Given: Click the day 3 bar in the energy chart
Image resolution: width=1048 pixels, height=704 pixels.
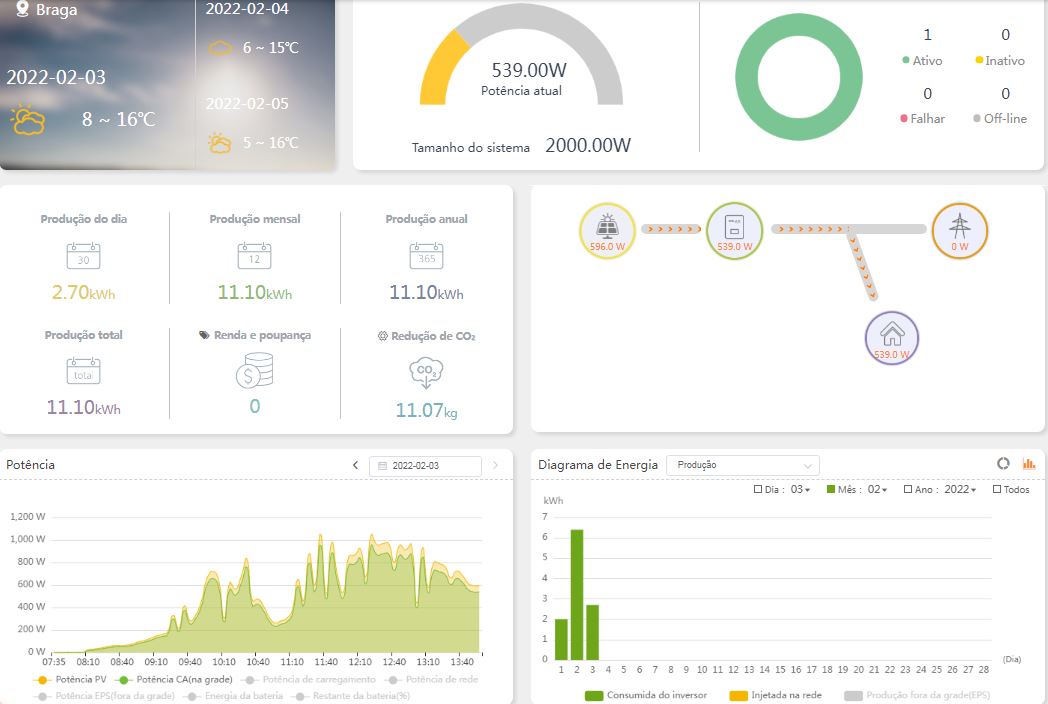Looking at the screenshot, I should point(592,632).
